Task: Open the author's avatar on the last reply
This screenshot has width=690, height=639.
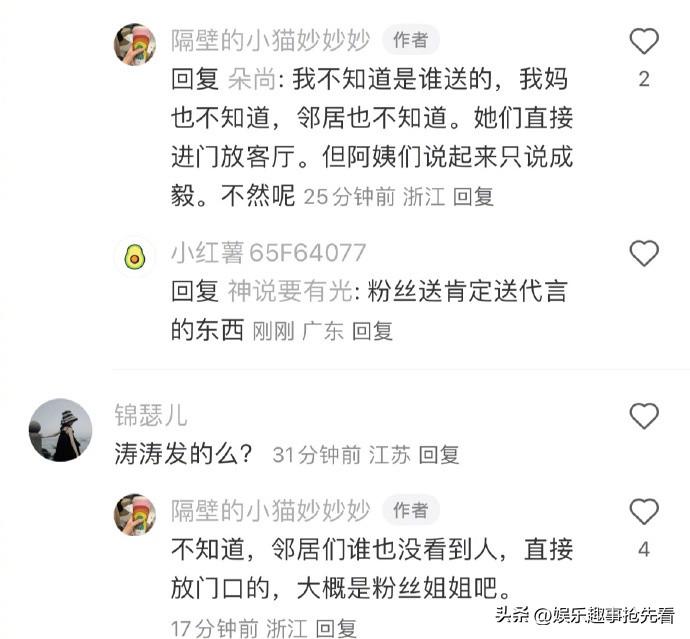Action: click(x=135, y=514)
